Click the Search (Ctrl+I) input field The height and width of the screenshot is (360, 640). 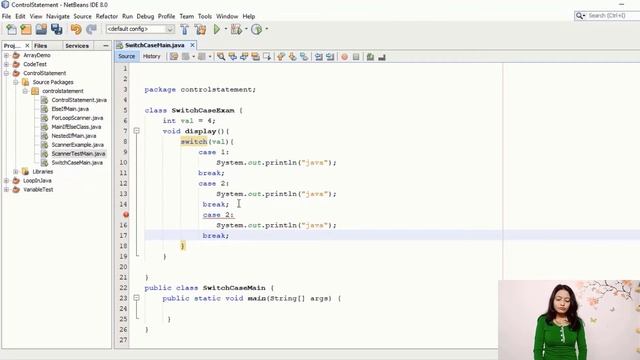[612, 16]
